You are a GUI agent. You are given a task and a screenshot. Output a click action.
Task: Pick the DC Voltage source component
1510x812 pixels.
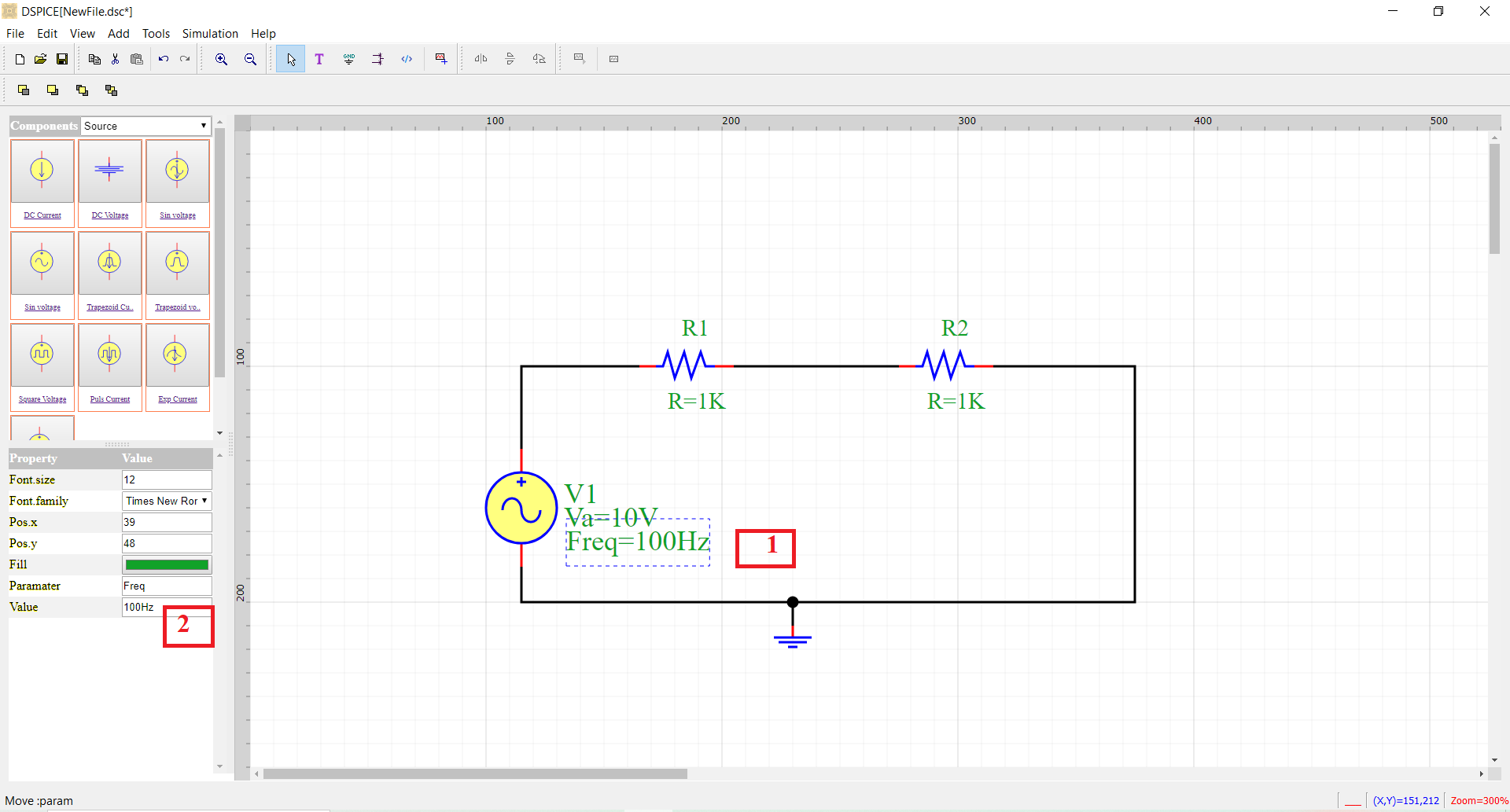[109, 171]
